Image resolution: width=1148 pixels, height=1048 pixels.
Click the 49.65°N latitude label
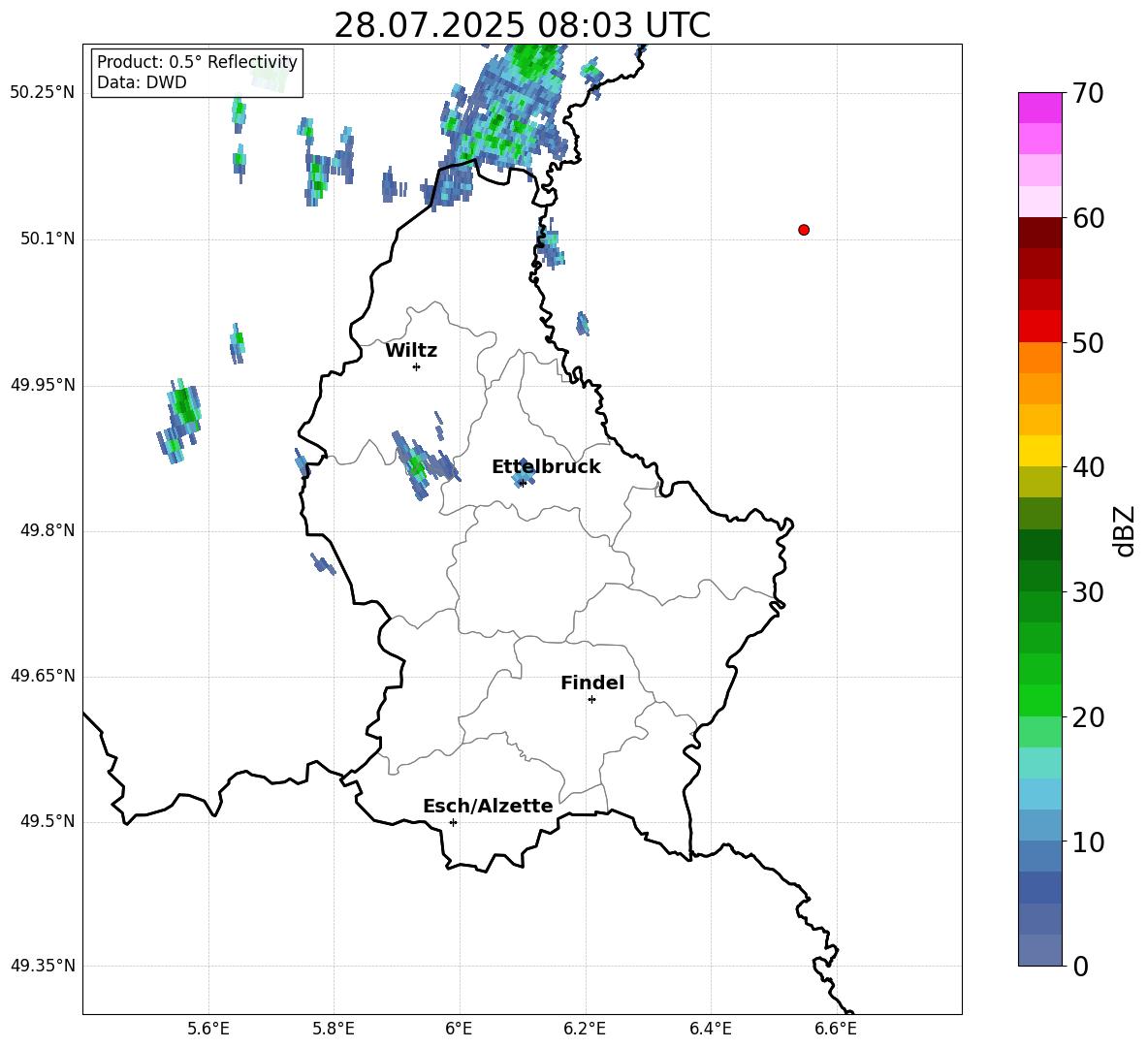(43, 676)
